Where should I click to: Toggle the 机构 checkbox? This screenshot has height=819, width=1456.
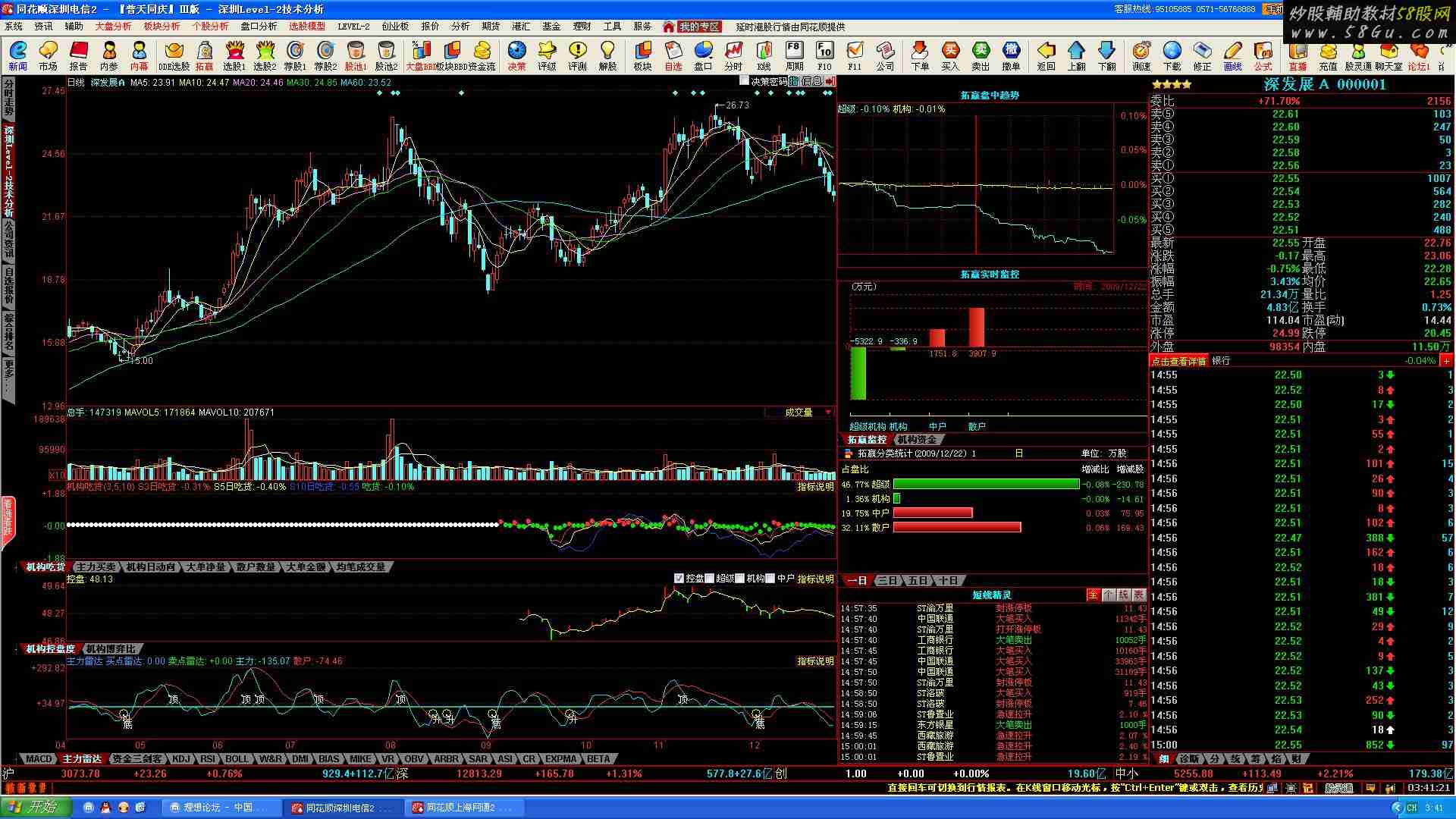[740, 578]
